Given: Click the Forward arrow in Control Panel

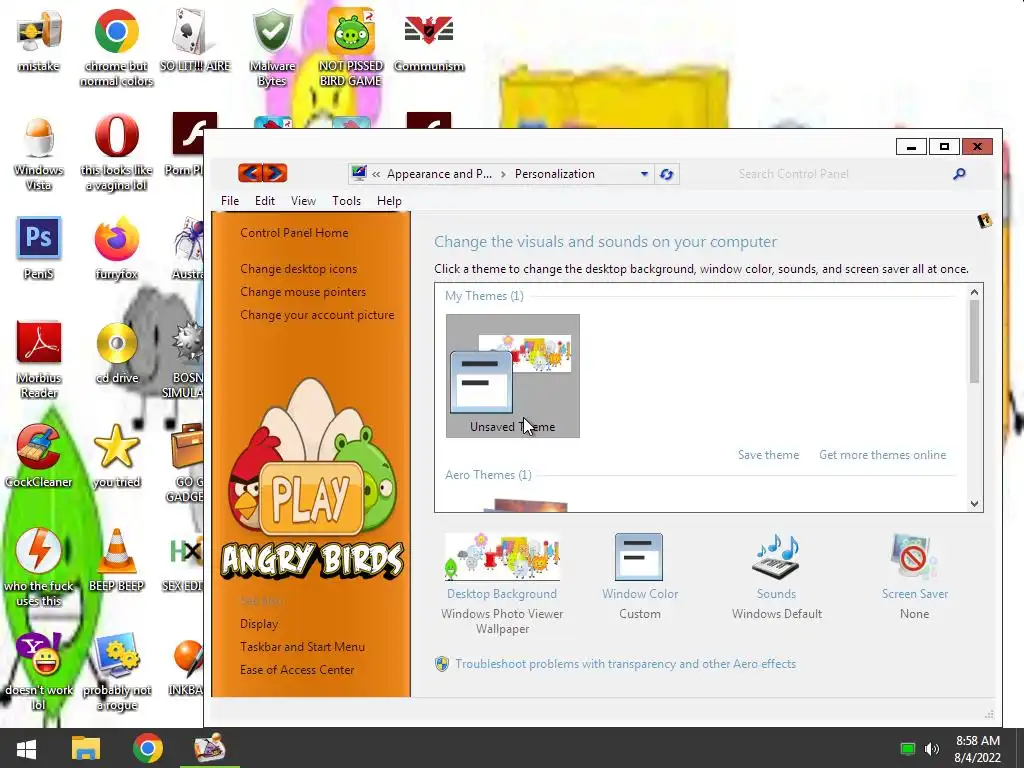Looking at the screenshot, I should click(275, 173).
